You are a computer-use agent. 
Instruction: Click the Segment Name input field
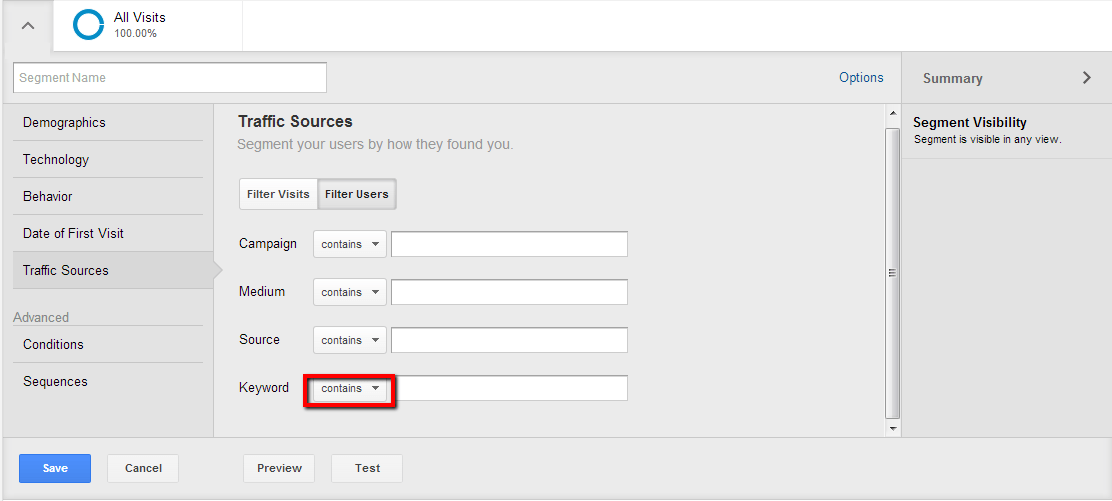click(170, 77)
